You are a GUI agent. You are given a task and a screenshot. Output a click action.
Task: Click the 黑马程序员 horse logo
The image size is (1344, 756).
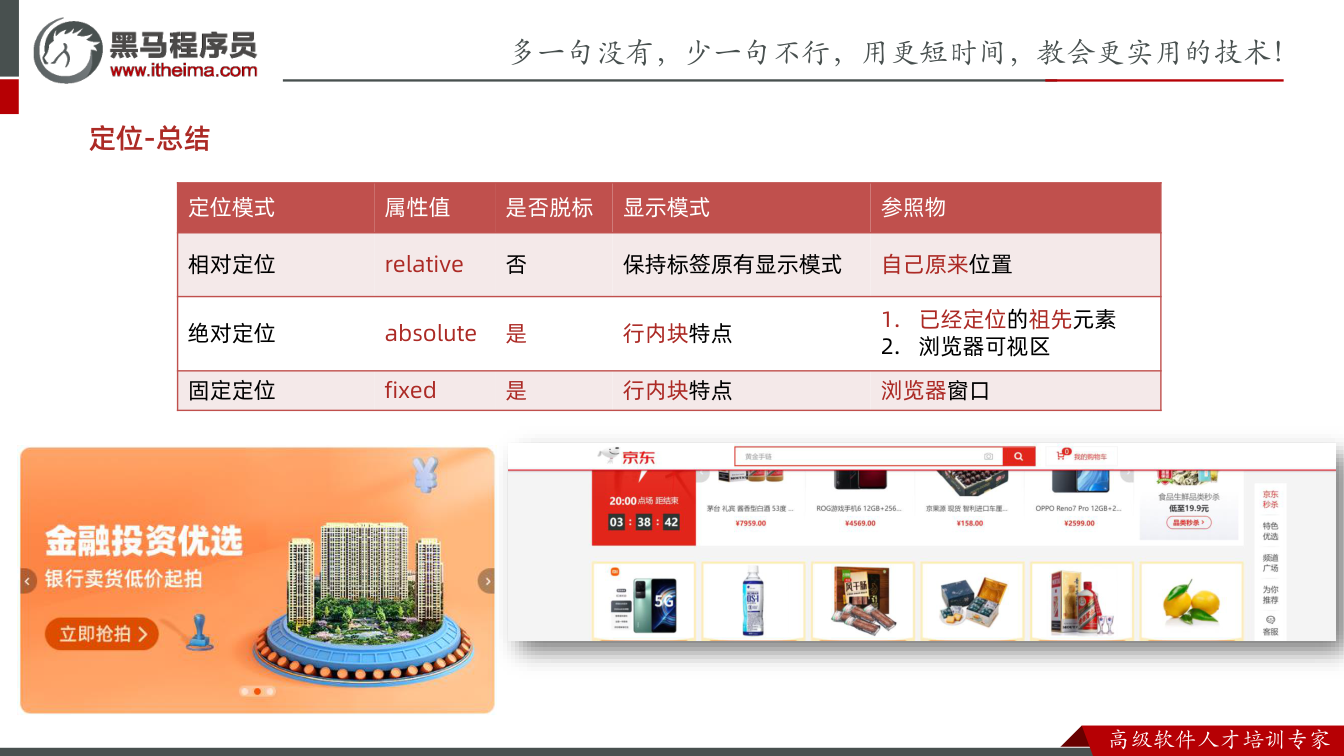coord(68,50)
